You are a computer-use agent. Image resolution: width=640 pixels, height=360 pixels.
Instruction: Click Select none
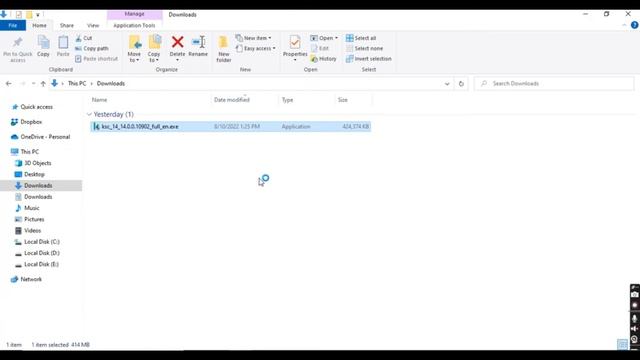click(x=364, y=49)
